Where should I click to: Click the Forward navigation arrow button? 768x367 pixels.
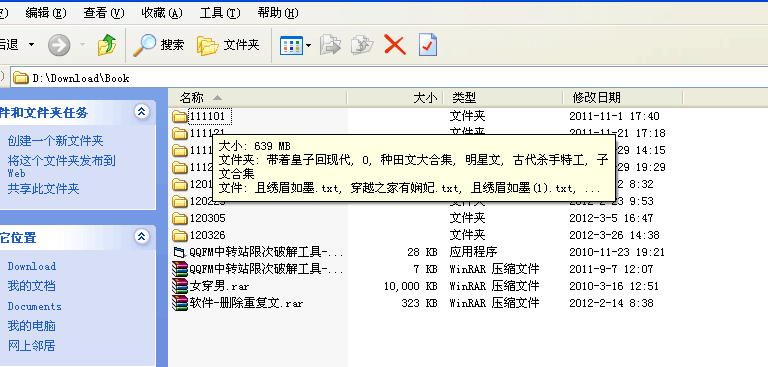59,46
